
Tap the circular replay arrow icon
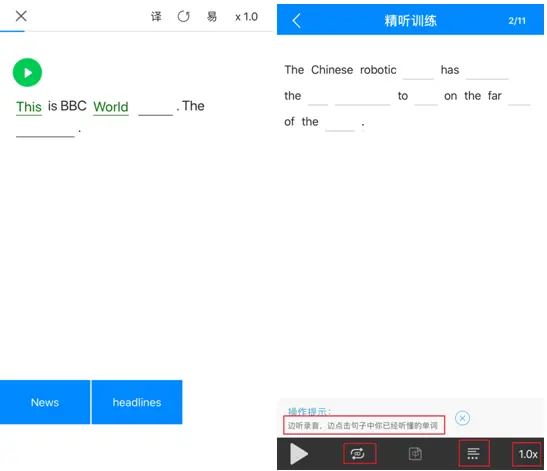click(x=183, y=16)
